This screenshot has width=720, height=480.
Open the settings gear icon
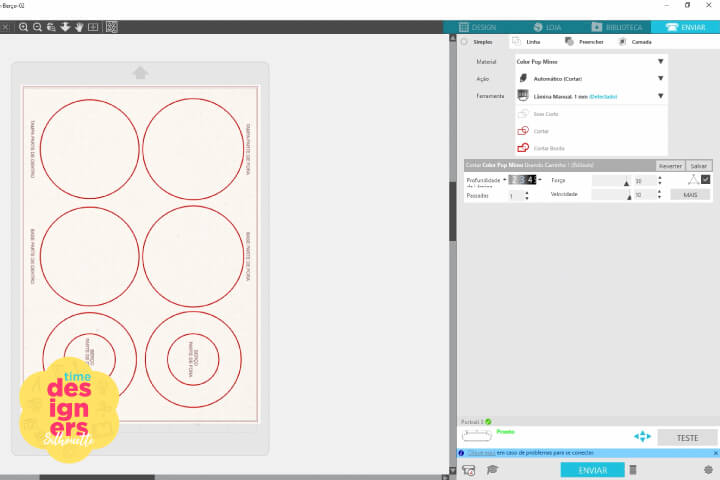(x=708, y=470)
